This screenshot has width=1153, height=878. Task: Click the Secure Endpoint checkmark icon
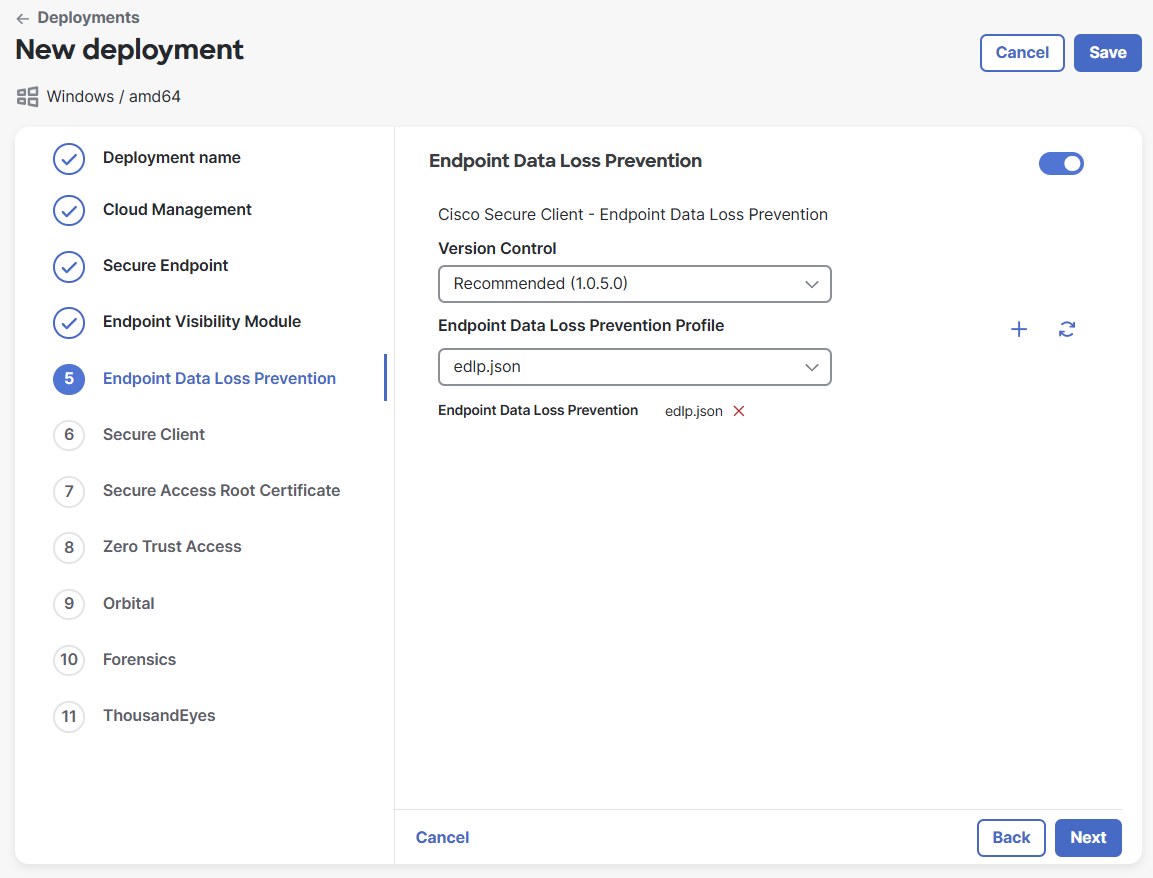69,267
